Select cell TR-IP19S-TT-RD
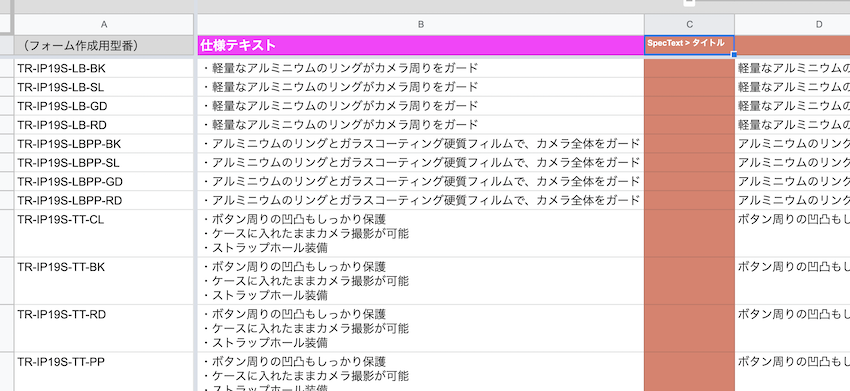This screenshot has height=391, width=850. pyautogui.click(x=104, y=329)
